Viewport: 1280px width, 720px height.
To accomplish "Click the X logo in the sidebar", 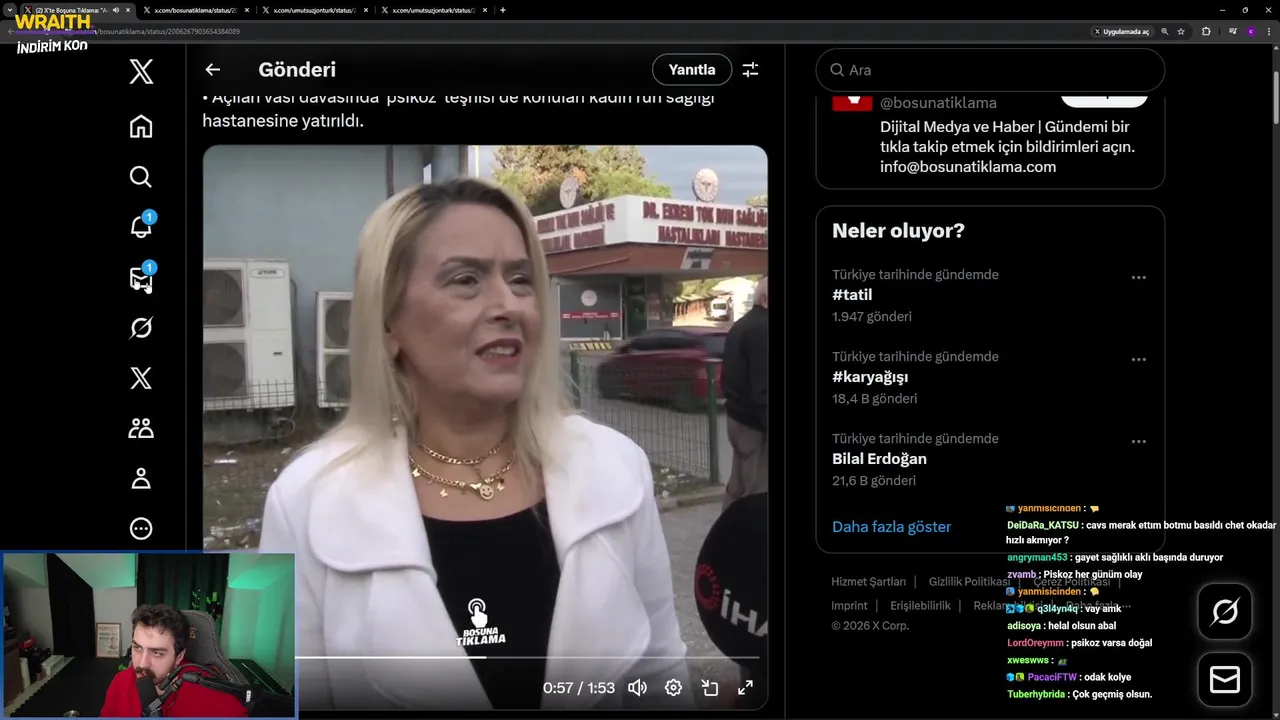I will coord(141,71).
